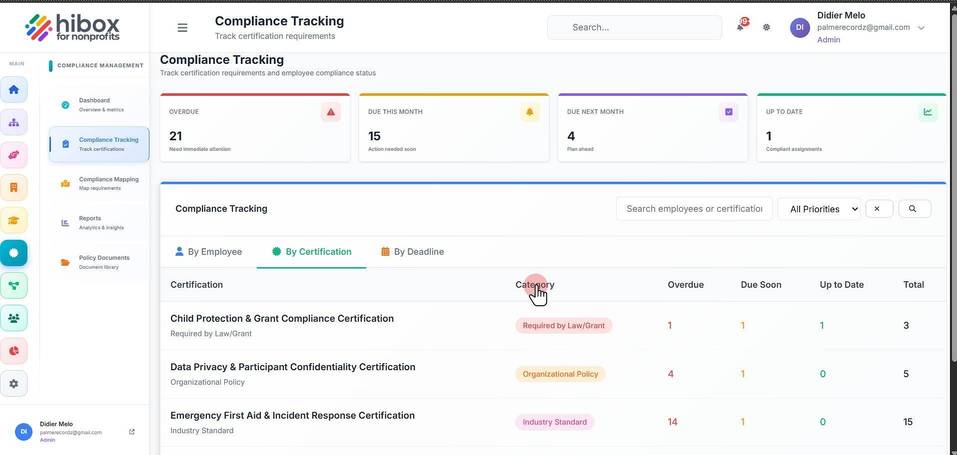Click the Overdue warning triangle icon
This screenshot has height=455, width=957.
(331, 112)
